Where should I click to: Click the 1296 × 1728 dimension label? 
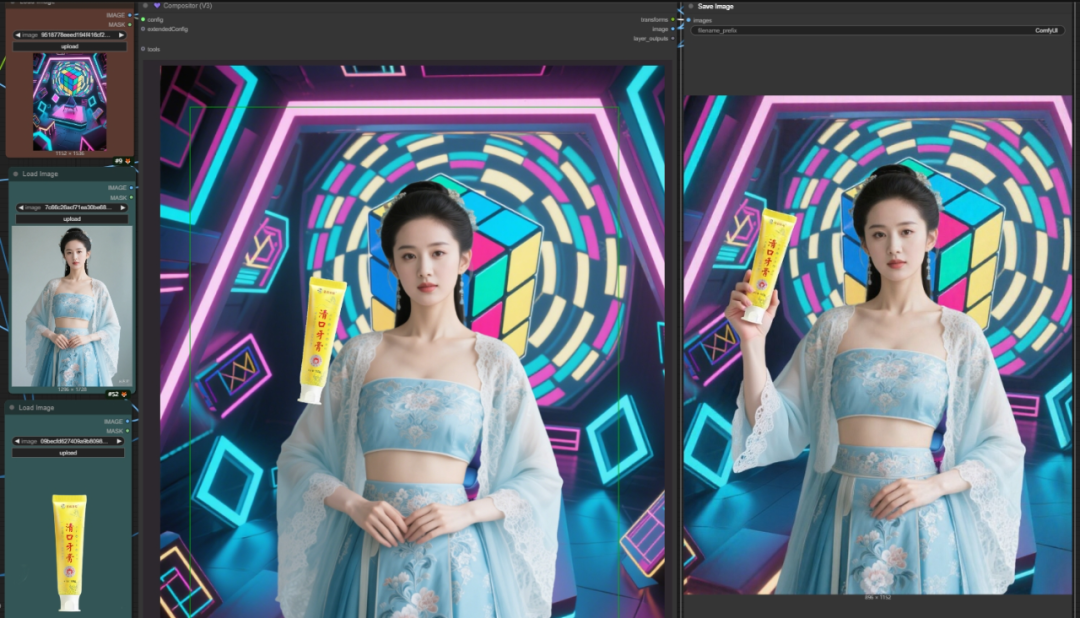[72, 390]
